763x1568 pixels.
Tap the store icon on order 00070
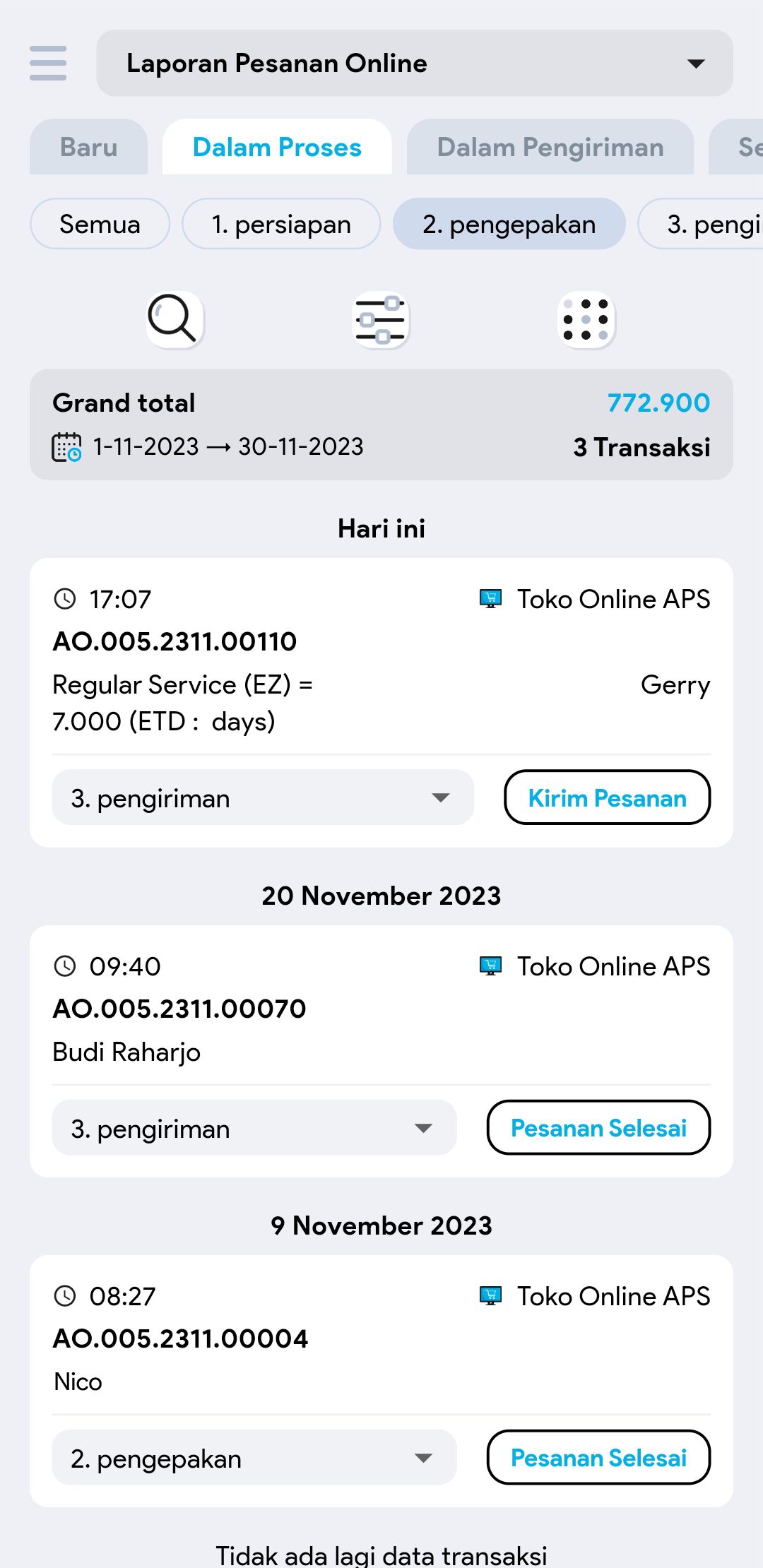(490, 966)
